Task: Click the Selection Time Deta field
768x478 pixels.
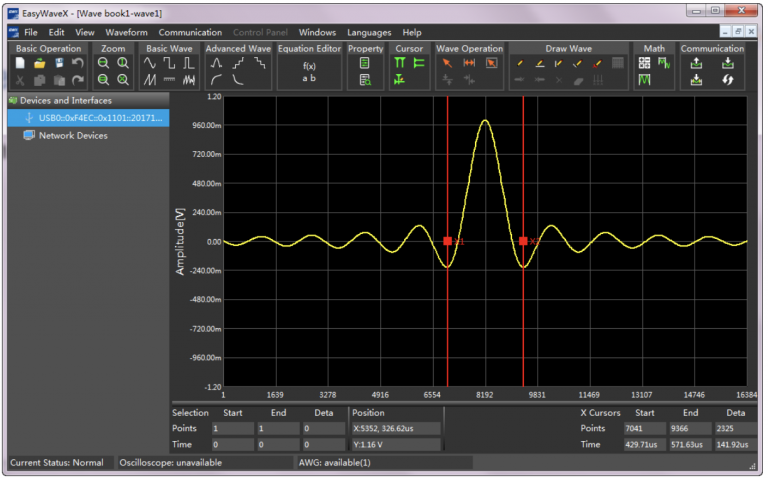Action: point(324,445)
